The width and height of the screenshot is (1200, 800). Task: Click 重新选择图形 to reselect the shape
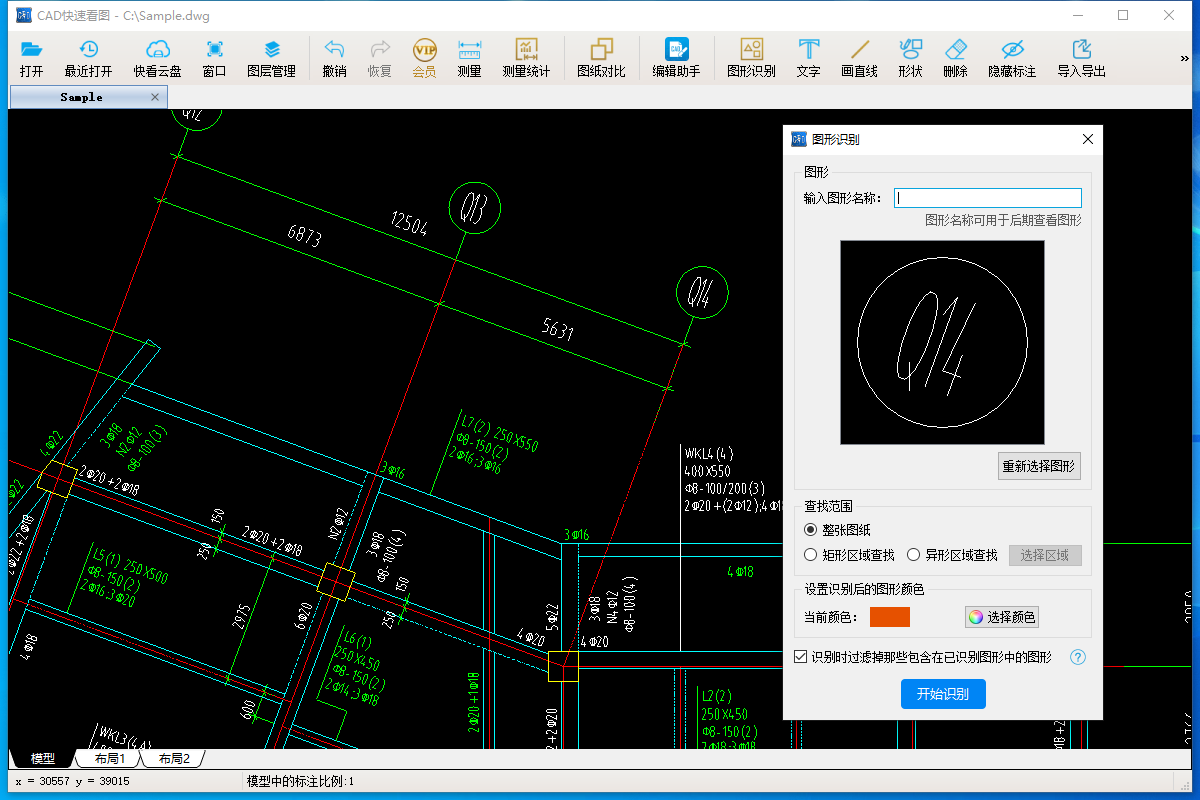[1039, 466]
